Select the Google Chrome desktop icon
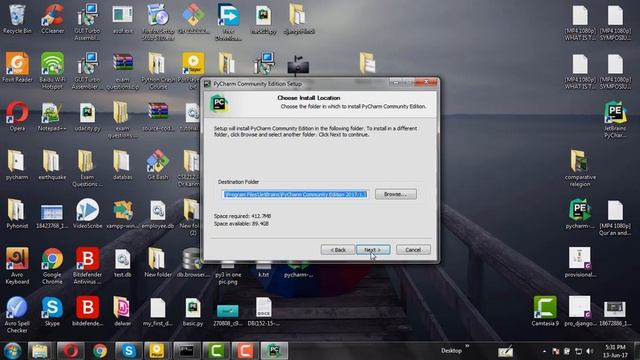This screenshot has height=360, width=640. pyautogui.click(x=52, y=266)
